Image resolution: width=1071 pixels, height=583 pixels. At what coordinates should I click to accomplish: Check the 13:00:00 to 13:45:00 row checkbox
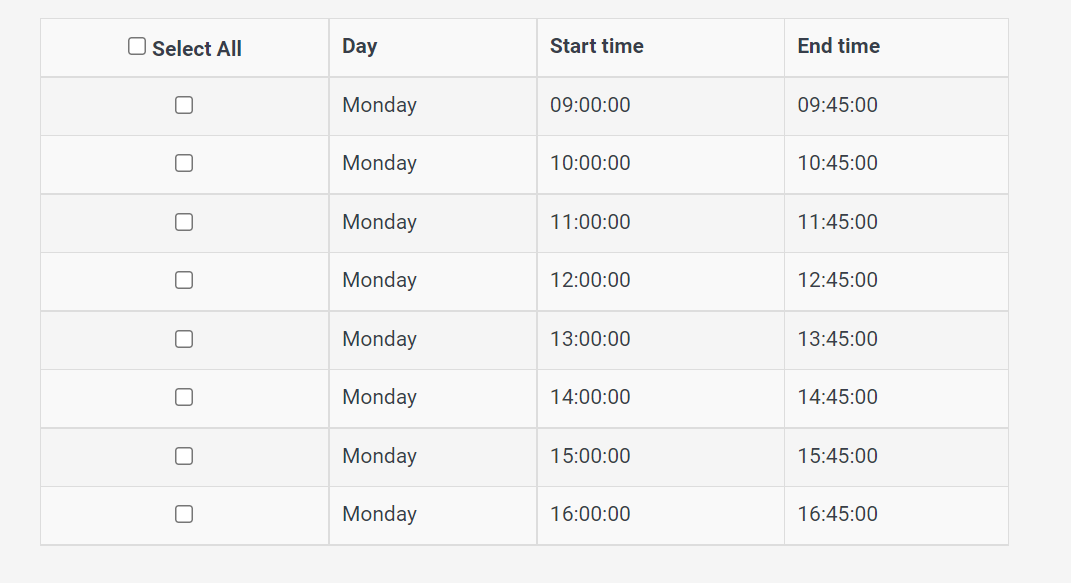pyautogui.click(x=184, y=339)
